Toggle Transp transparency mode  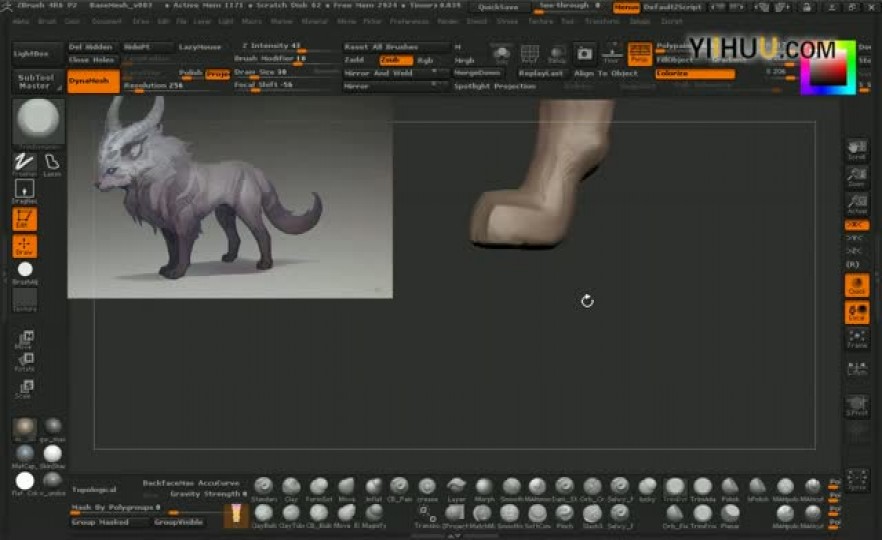point(557,53)
